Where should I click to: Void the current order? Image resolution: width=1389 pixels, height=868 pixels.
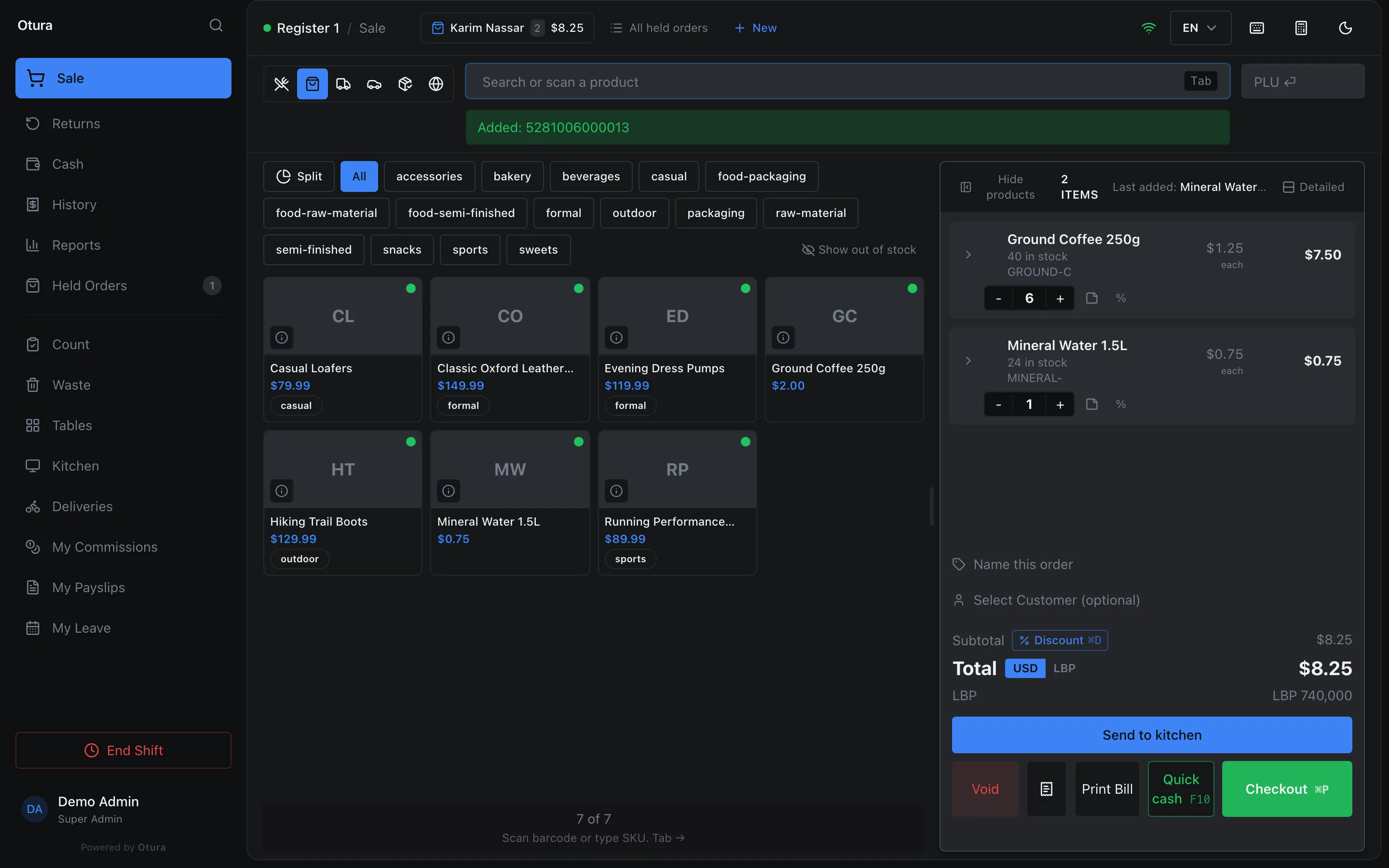tap(985, 789)
